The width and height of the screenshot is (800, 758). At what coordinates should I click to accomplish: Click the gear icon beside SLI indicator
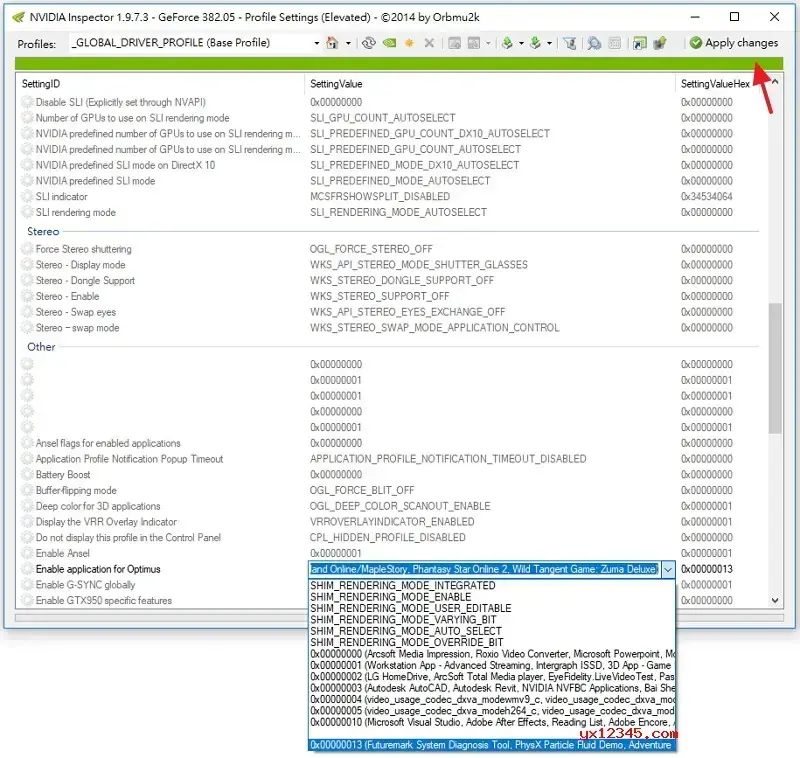(27, 196)
